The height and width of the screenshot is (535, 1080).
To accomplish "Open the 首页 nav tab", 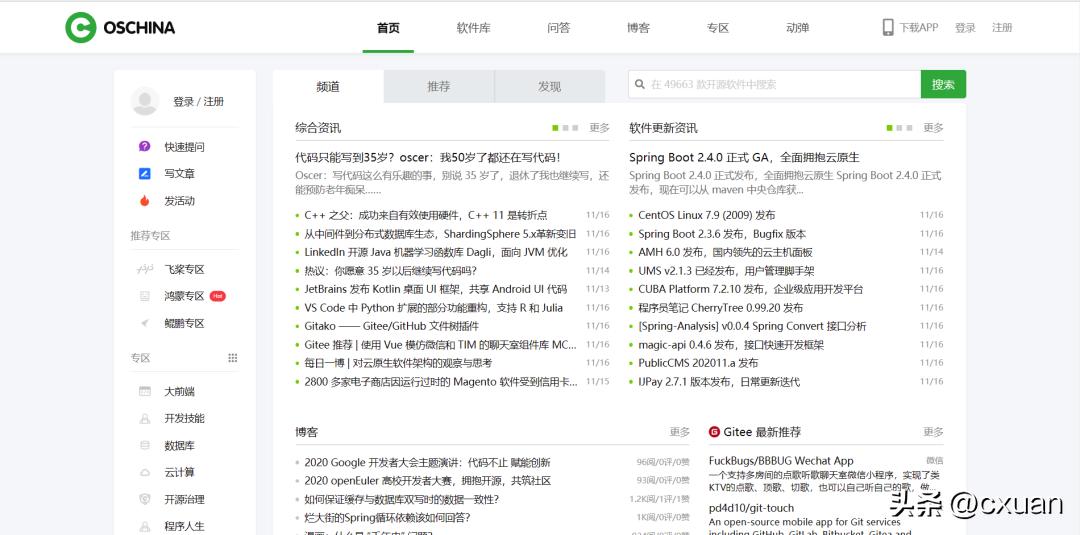I will pyautogui.click(x=388, y=28).
